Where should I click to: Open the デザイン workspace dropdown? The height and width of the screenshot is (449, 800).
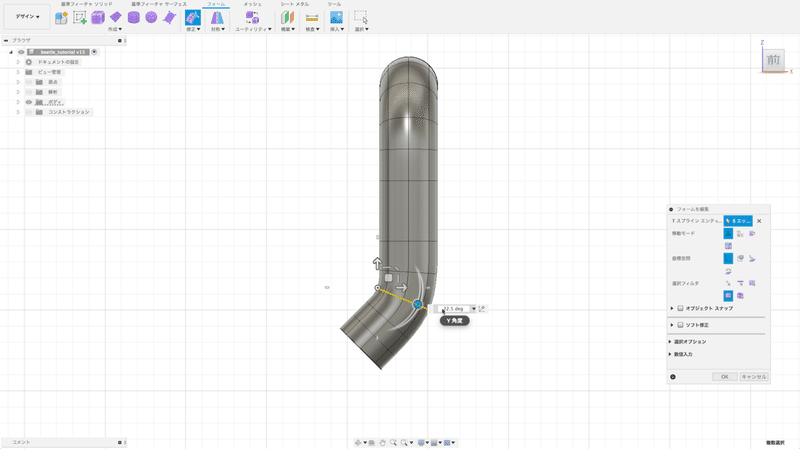pos(27,17)
